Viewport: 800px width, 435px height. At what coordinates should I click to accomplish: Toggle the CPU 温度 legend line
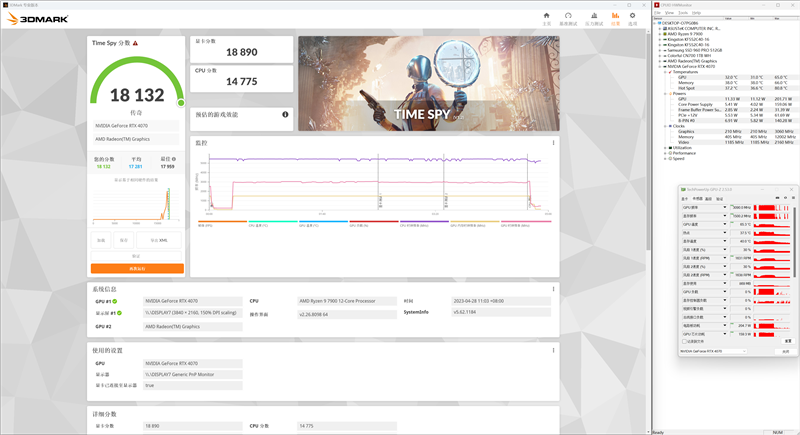click(x=273, y=222)
